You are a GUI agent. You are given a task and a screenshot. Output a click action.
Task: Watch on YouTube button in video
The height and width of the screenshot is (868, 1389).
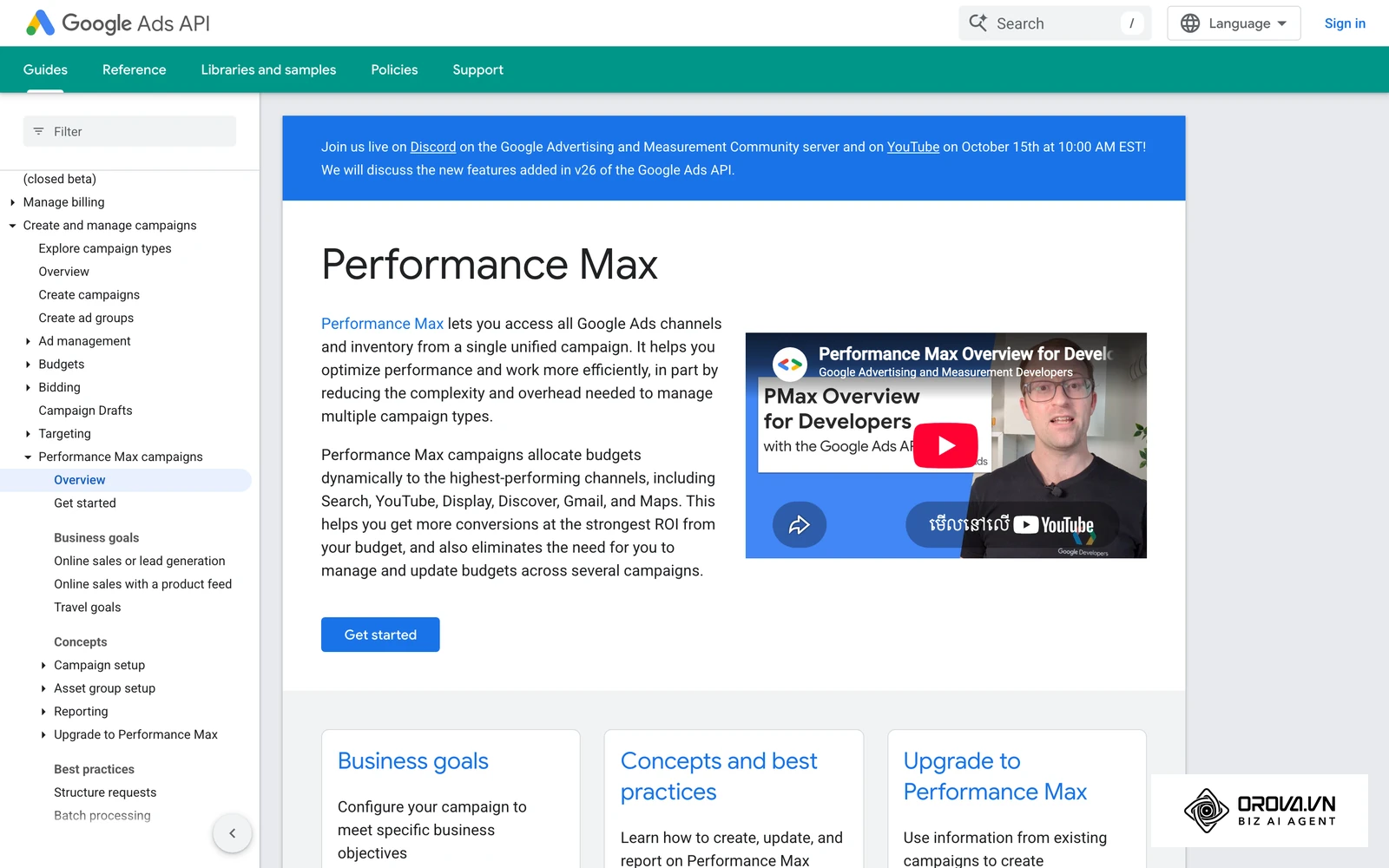1011,524
